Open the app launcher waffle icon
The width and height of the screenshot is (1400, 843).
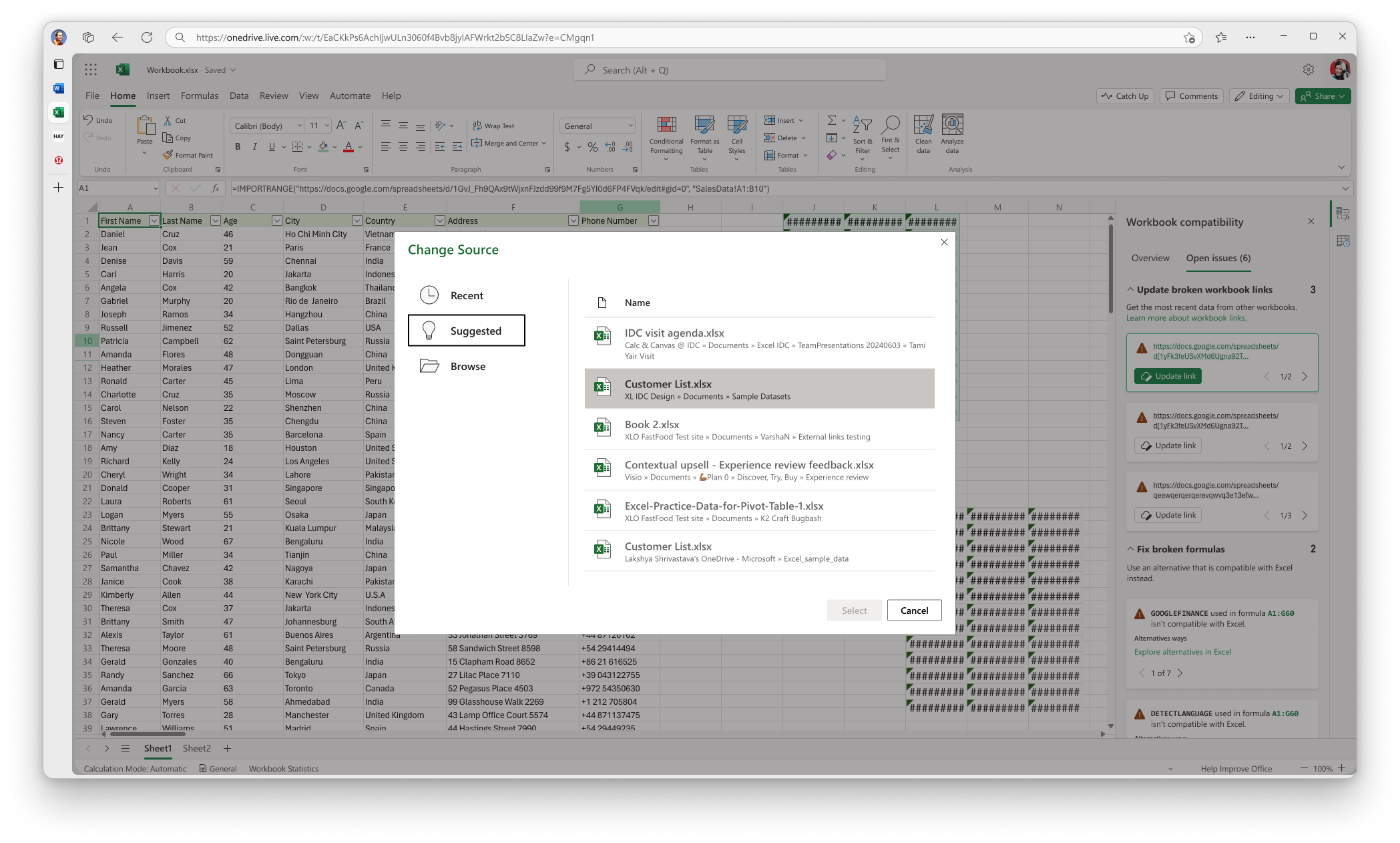click(x=91, y=69)
